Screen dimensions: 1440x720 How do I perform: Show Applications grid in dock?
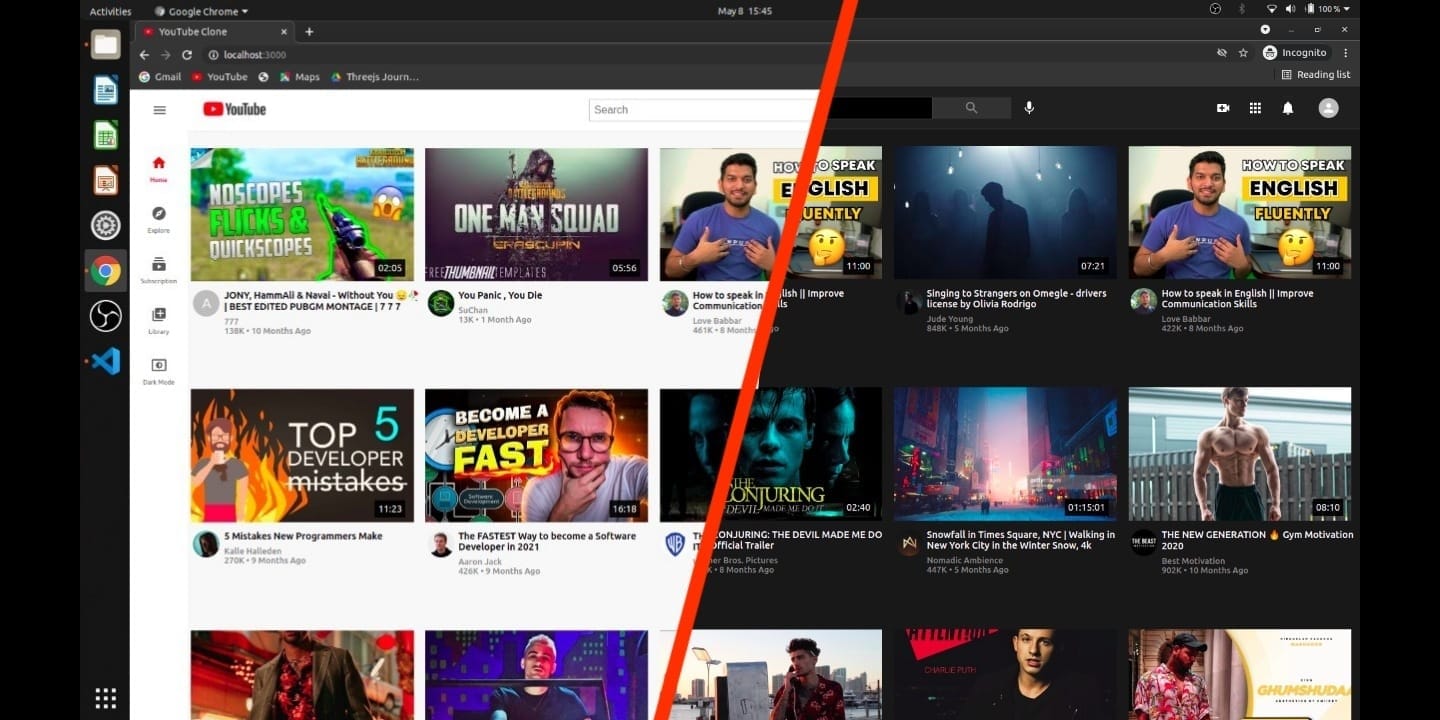pyautogui.click(x=106, y=697)
